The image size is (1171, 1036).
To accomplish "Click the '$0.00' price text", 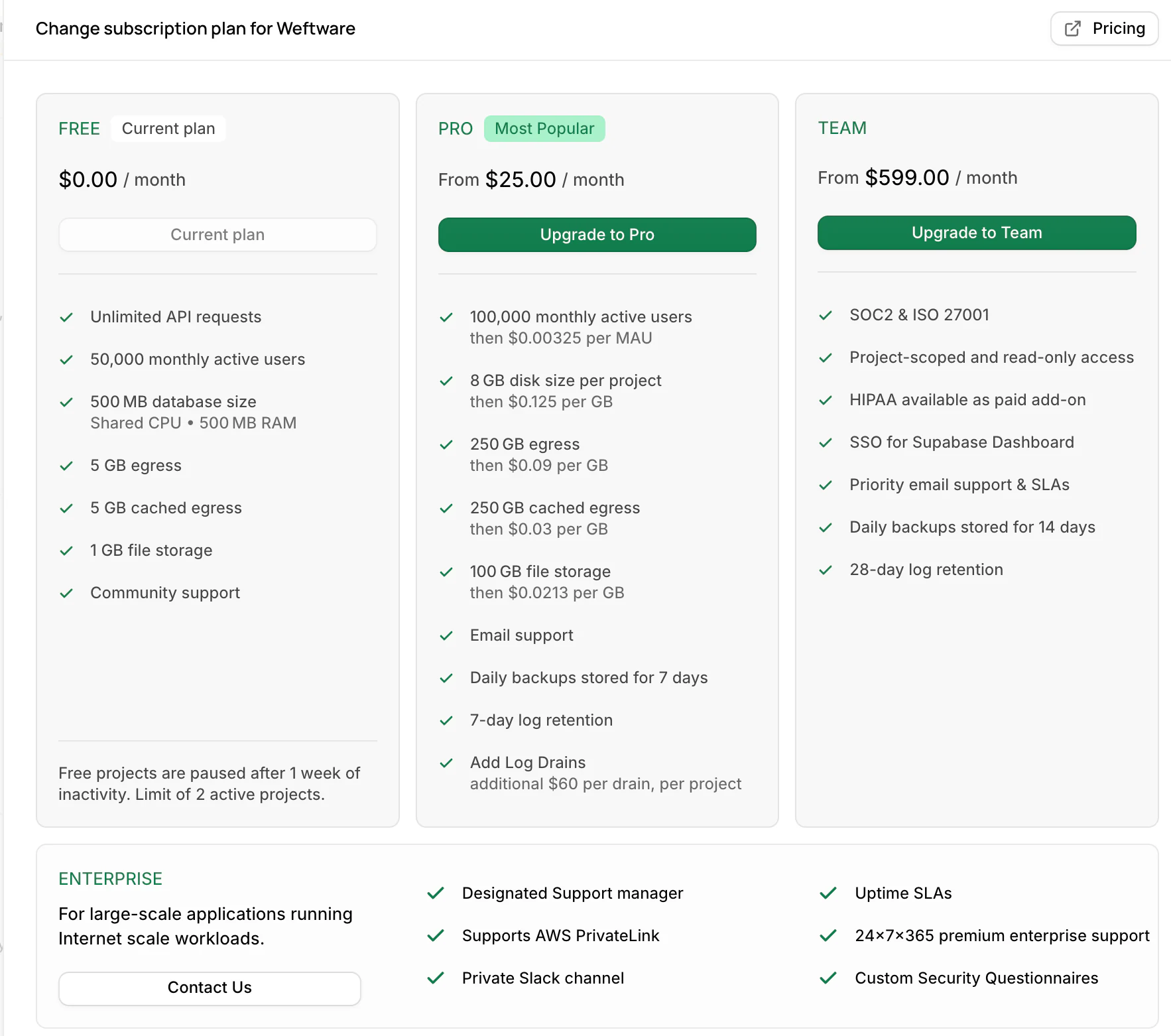I will pos(88,180).
